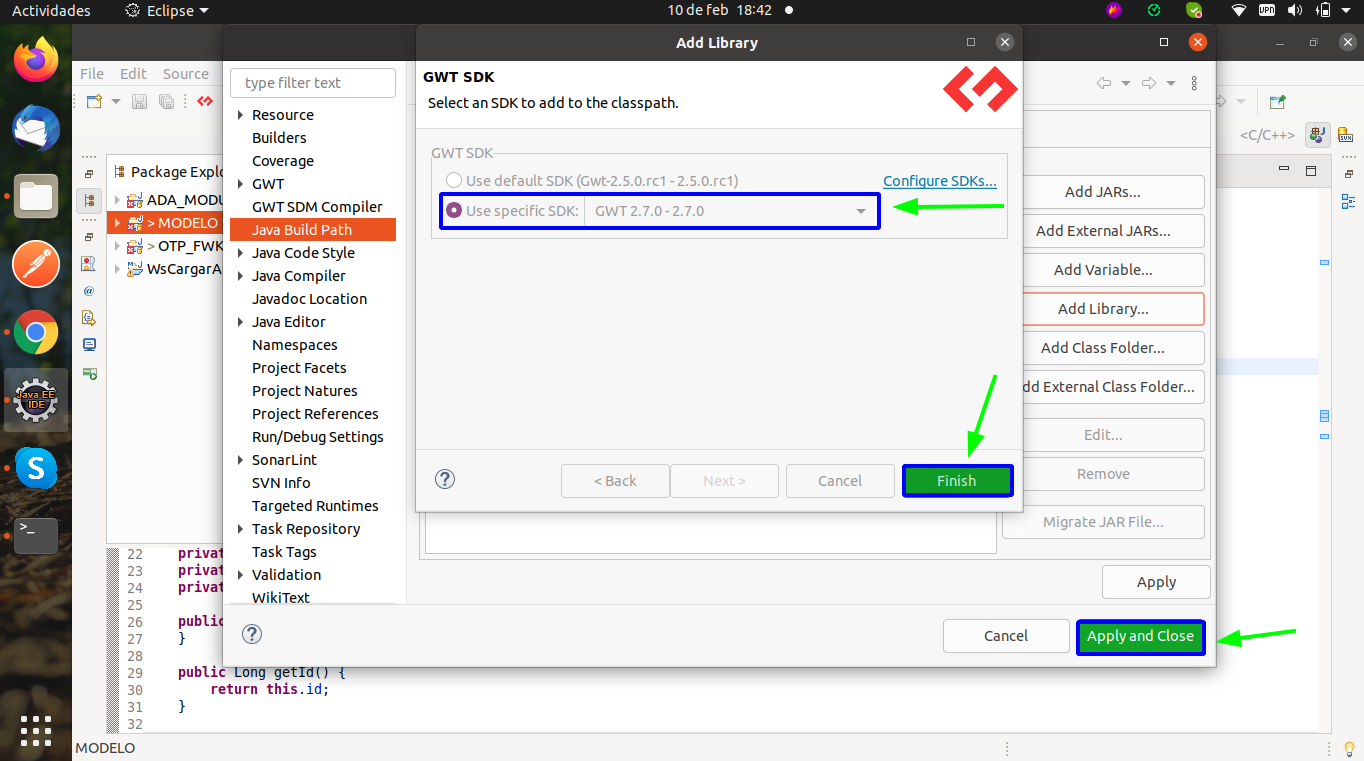Image resolution: width=1364 pixels, height=761 pixels.
Task: Expand the Java Compiler tree node
Action: [241, 276]
